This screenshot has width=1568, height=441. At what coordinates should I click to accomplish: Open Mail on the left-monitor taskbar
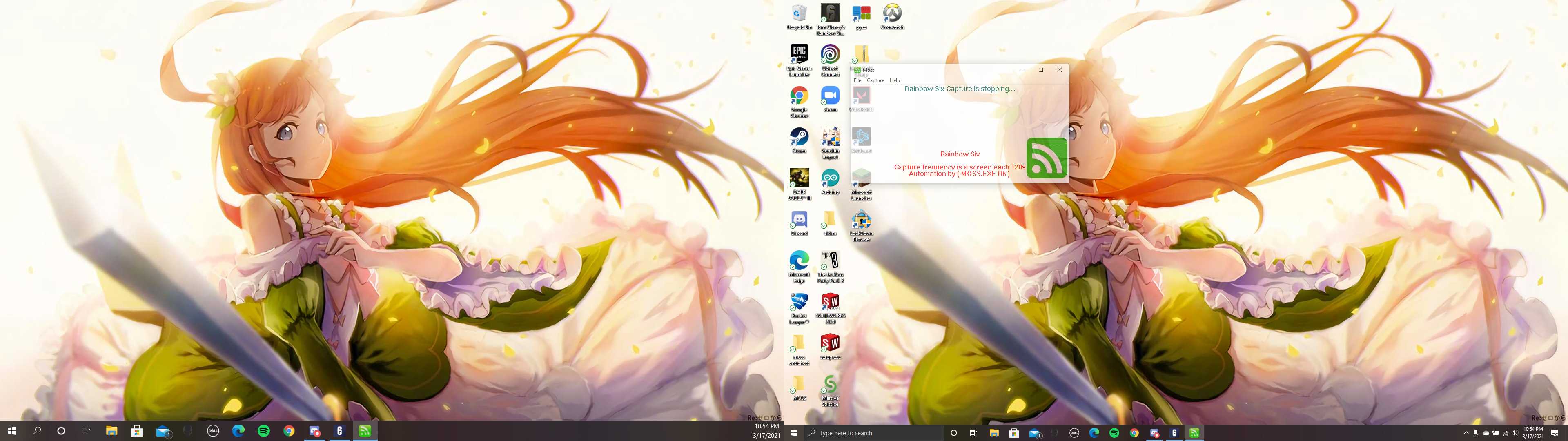click(163, 431)
